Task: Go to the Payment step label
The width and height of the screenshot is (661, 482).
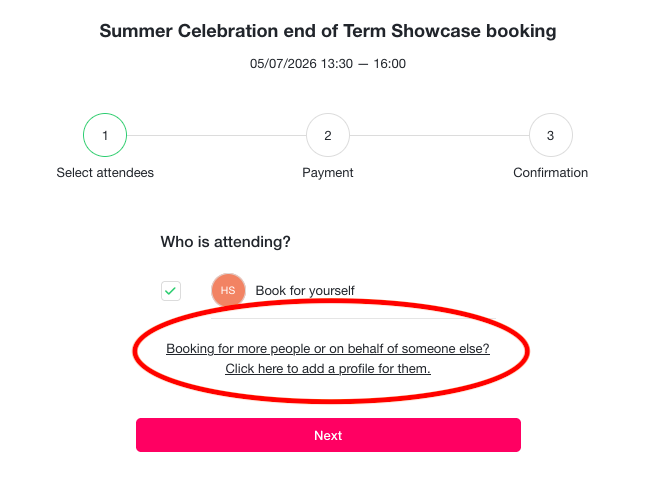Action: click(328, 173)
